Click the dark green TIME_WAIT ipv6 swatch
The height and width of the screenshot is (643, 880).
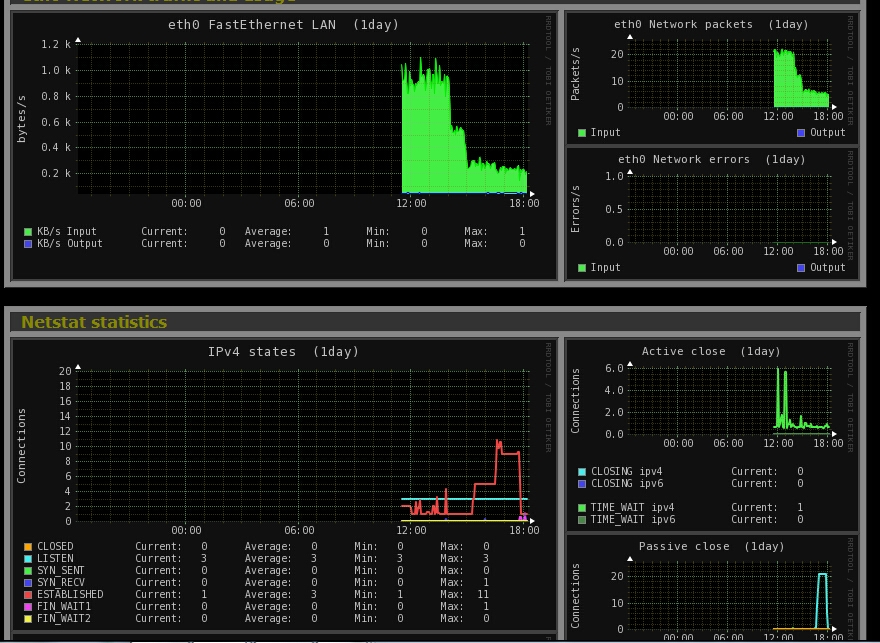[582, 520]
